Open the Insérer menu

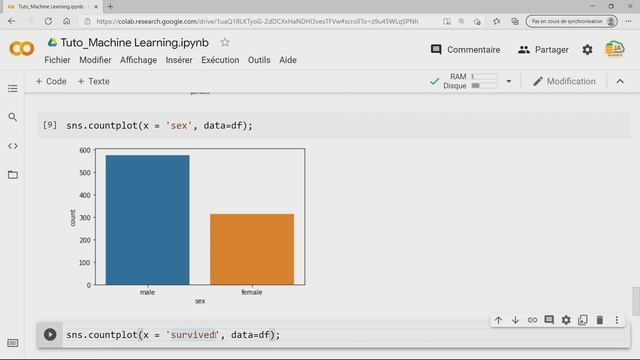tap(179, 60)
